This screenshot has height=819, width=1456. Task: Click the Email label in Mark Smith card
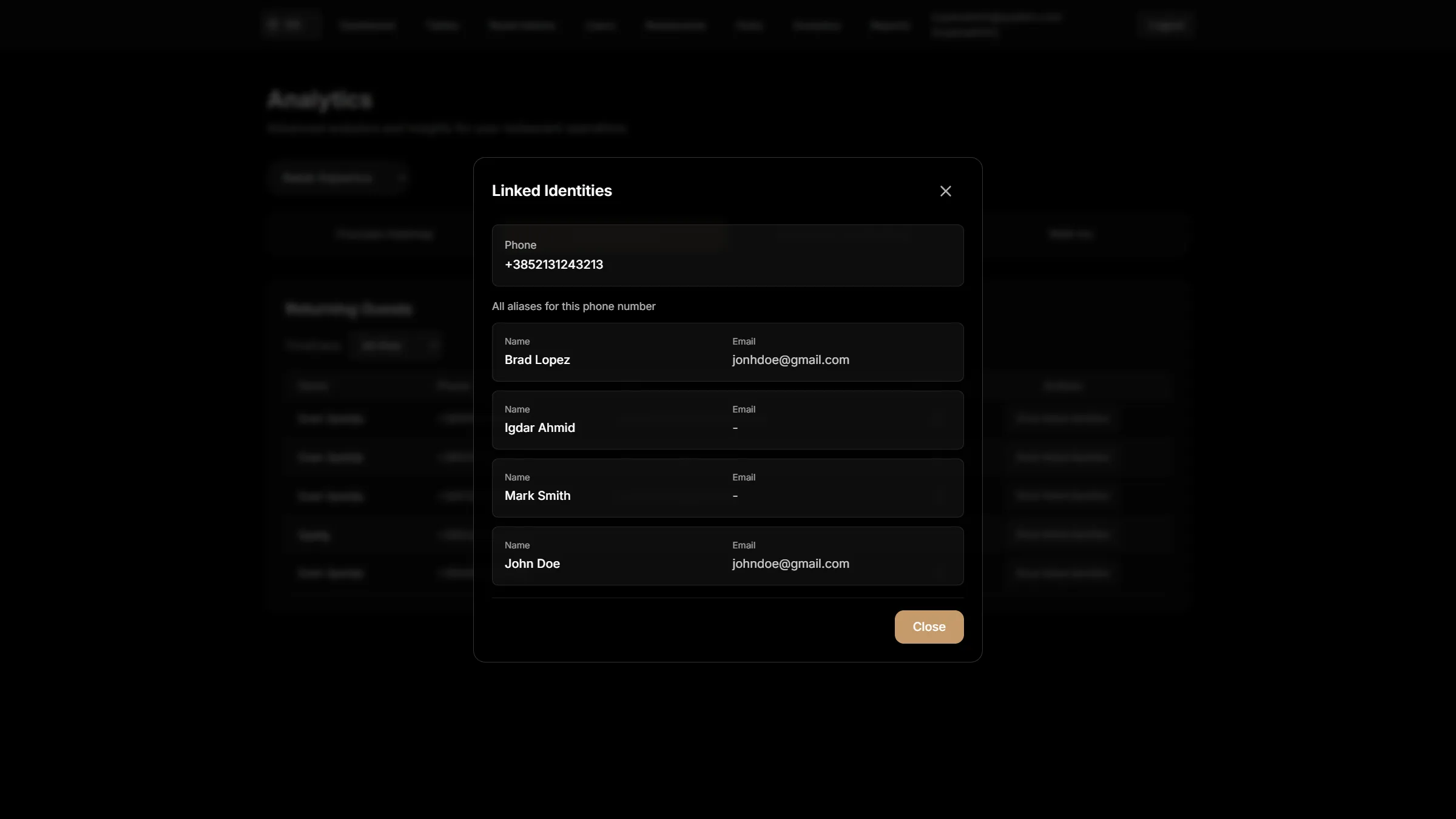[743, 477]
